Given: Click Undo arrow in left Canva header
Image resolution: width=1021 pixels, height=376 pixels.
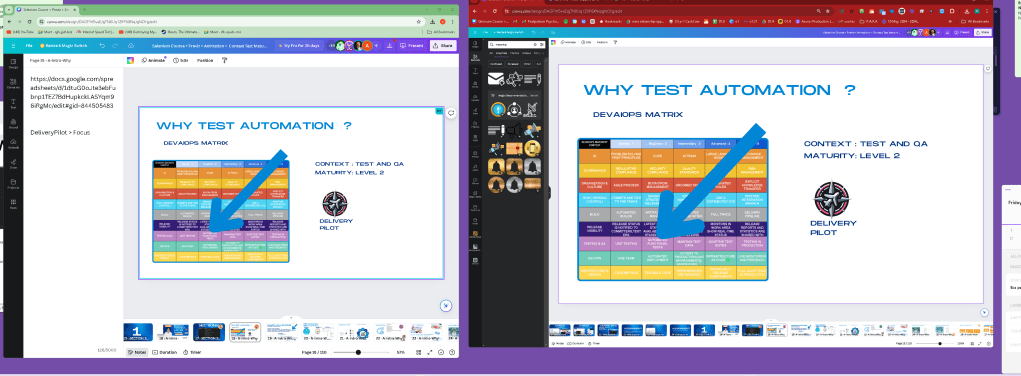Looking at the screenshot, I should coord(102,46).
